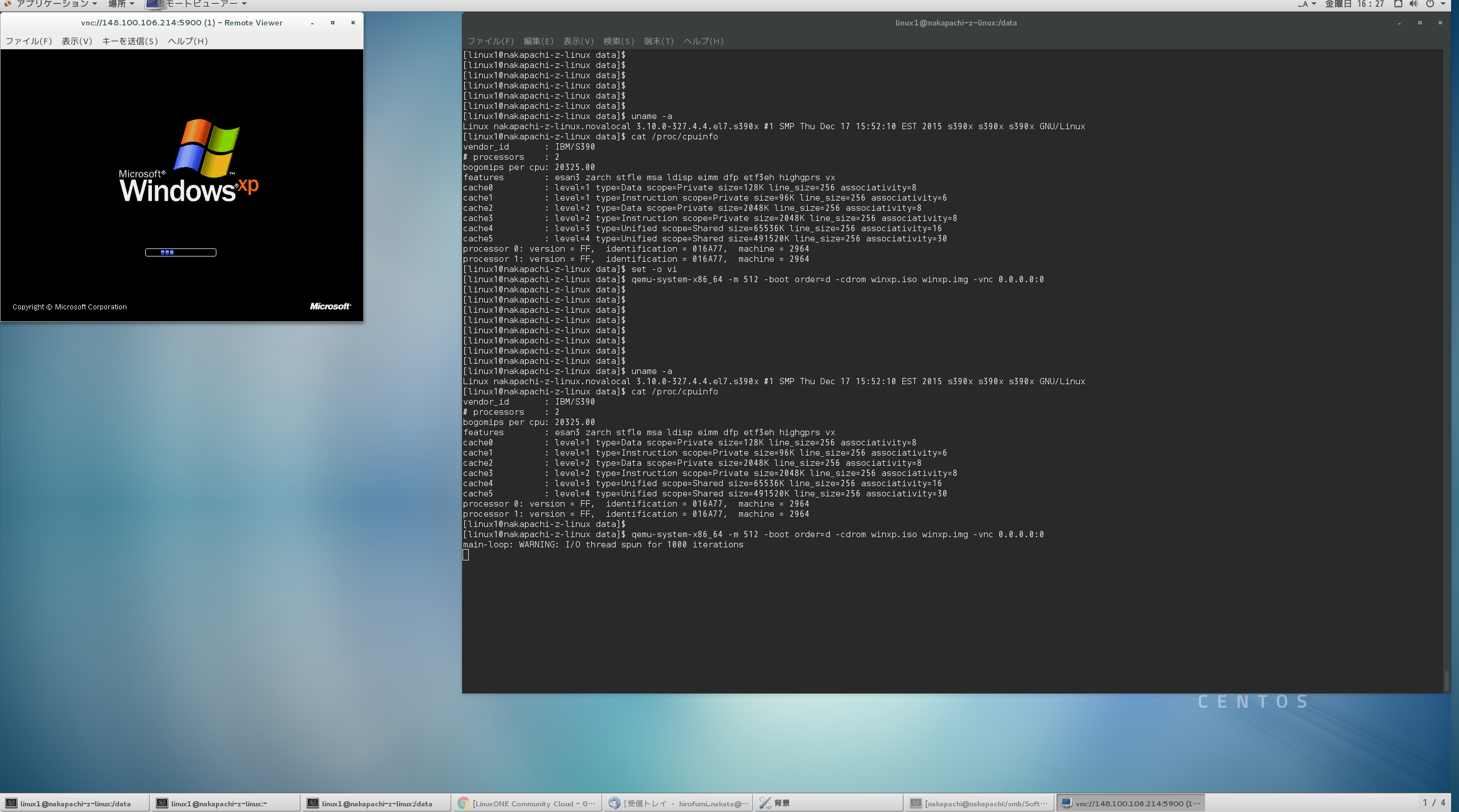Click the volume speaker icon in top panel
The width and height of the screenshot is (1459, 812).
click(1413, 4)
